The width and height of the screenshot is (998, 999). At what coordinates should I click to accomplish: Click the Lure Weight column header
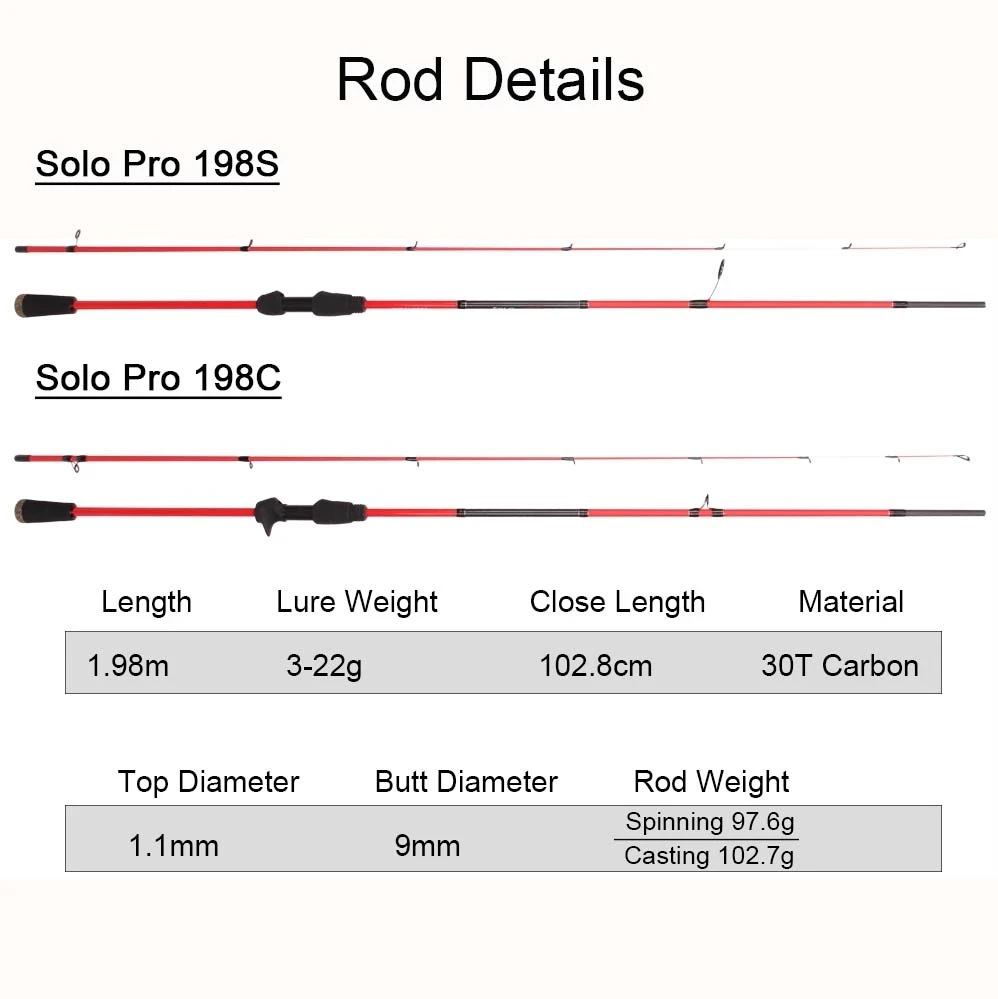[357, 602]
